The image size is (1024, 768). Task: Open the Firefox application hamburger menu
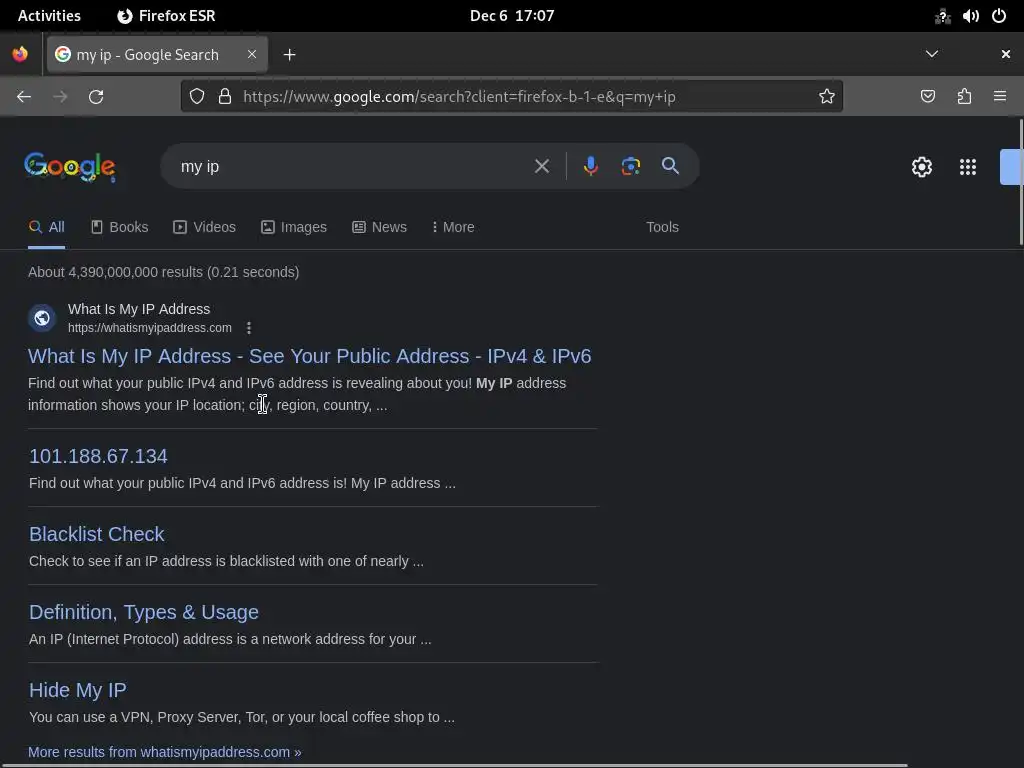1000,97
